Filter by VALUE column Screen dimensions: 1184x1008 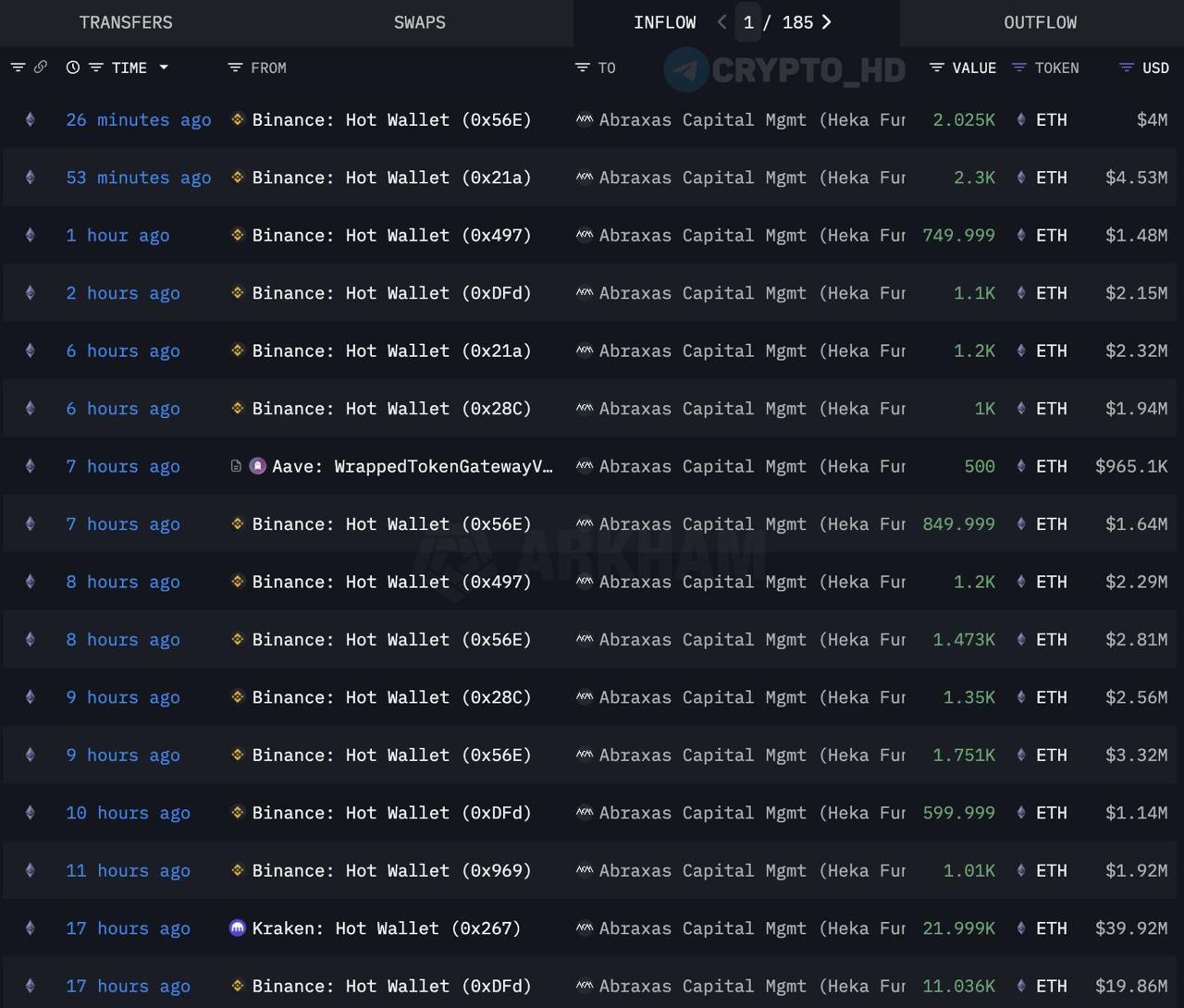(x=937, y=68)
